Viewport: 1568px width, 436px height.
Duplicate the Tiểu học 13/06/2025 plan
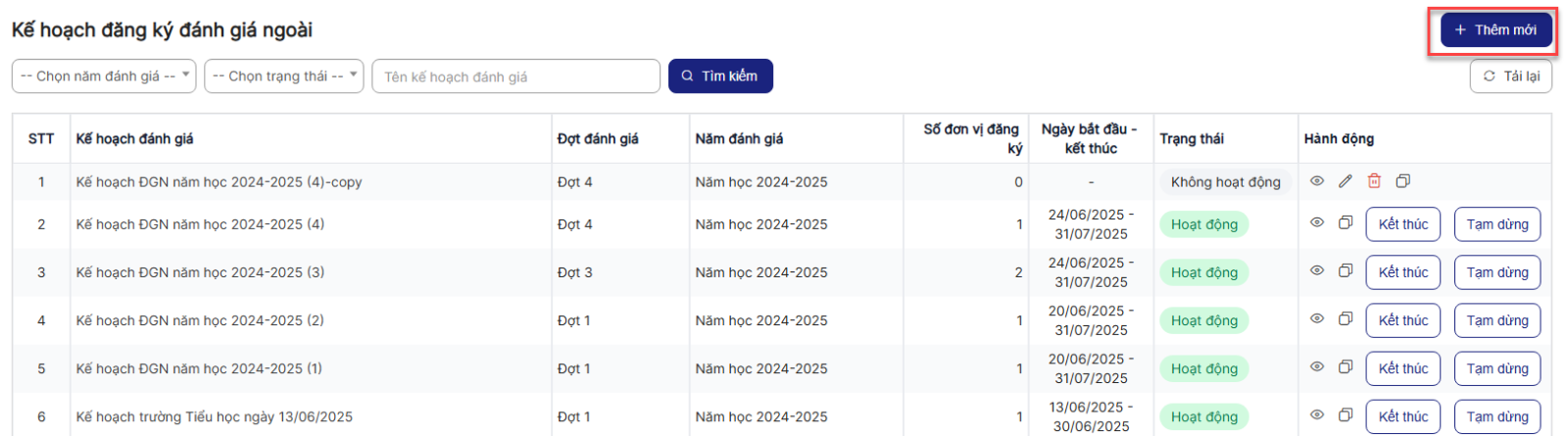coord(1346,415)
